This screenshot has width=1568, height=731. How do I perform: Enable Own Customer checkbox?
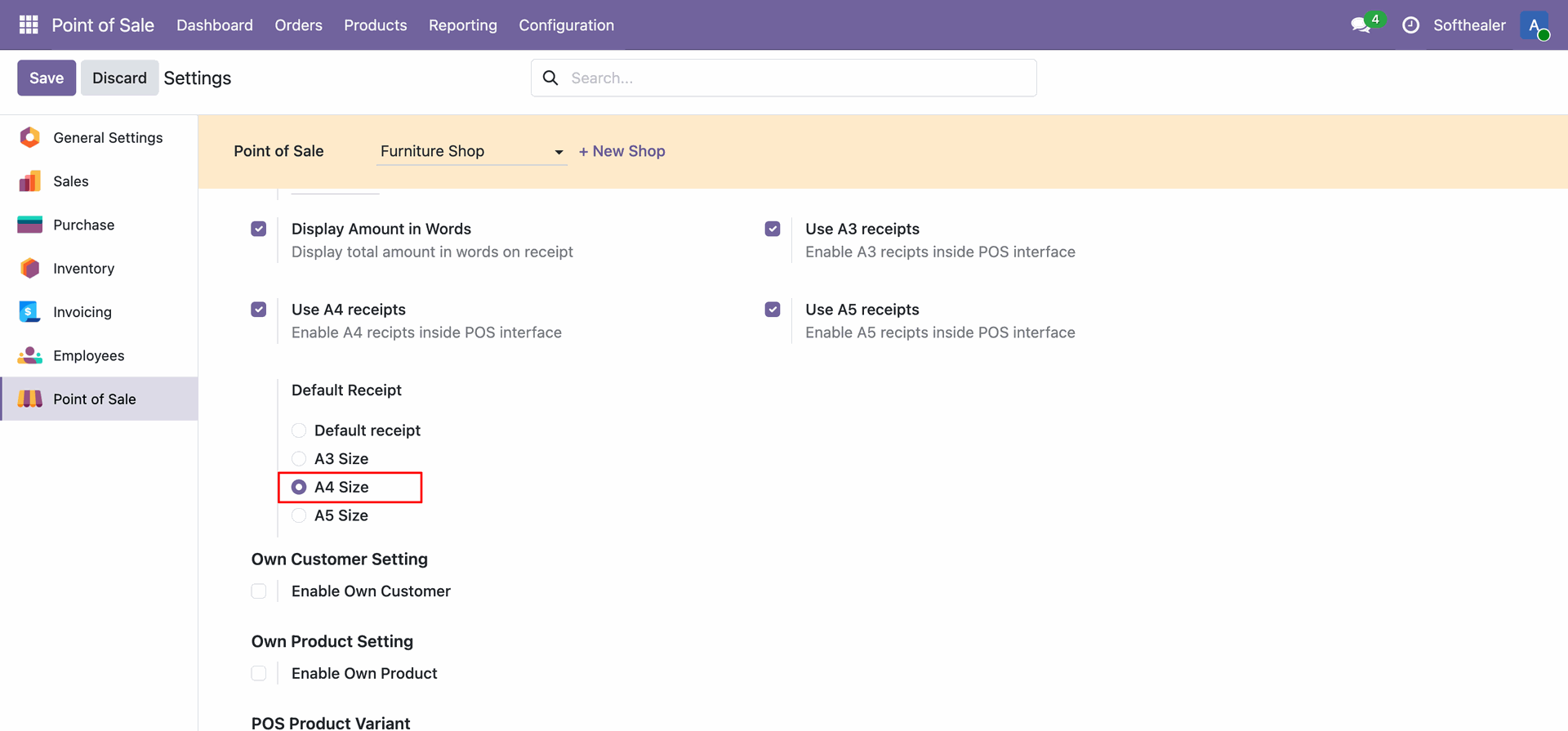[x=259, y=591]
